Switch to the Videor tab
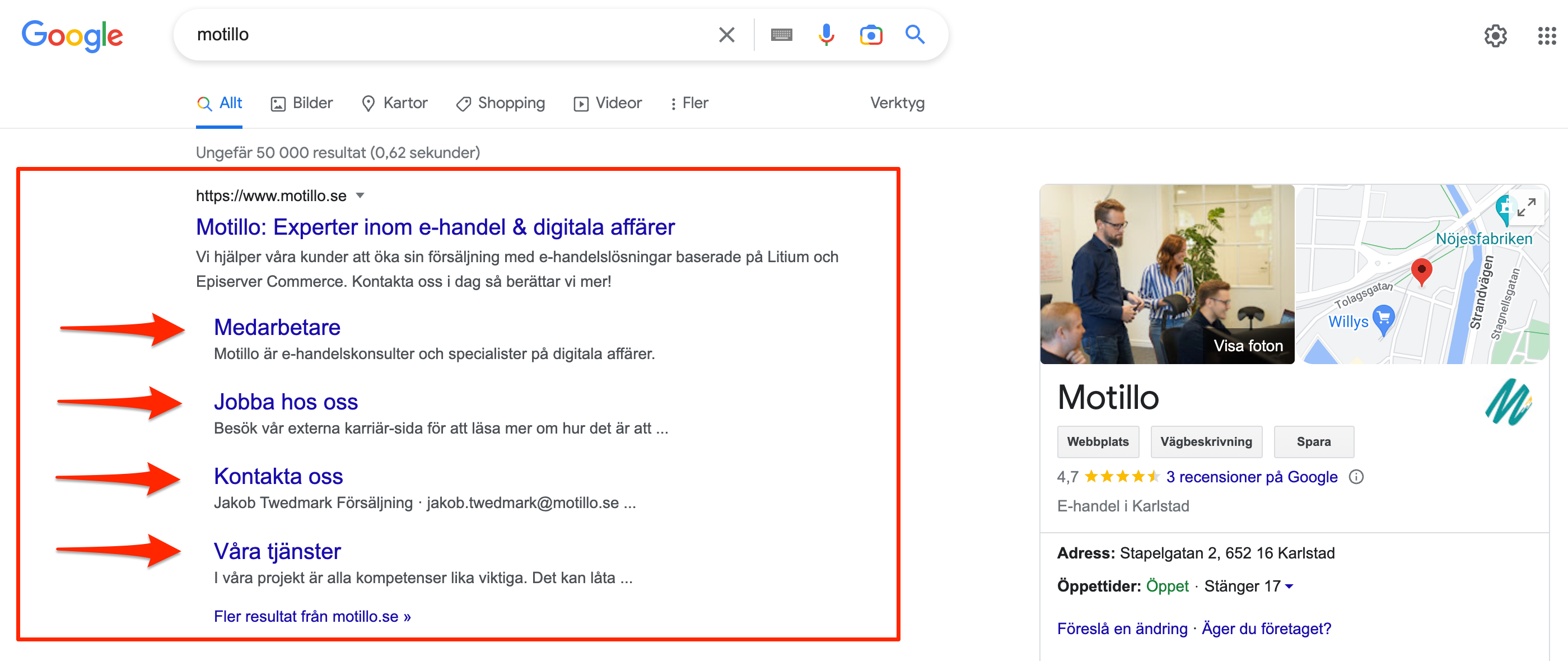 (x=608, y=103)
